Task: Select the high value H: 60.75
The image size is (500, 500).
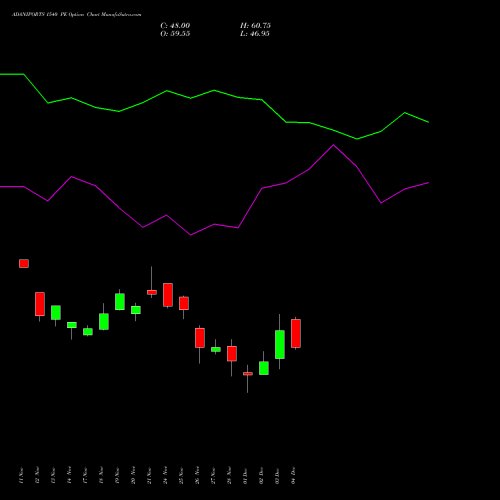Action: pos(255,26)
